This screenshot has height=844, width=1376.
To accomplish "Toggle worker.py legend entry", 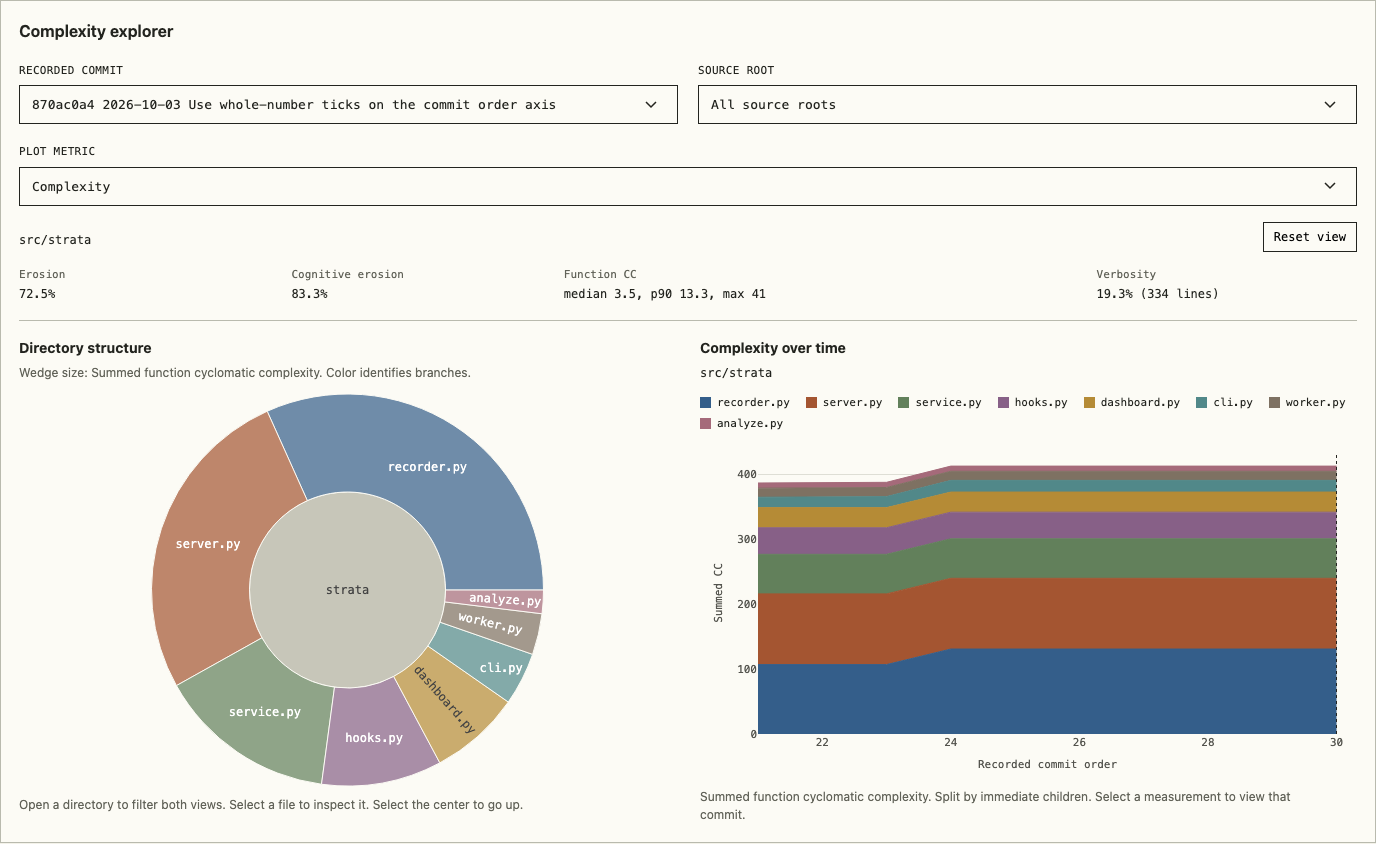I will [1307, 402].
